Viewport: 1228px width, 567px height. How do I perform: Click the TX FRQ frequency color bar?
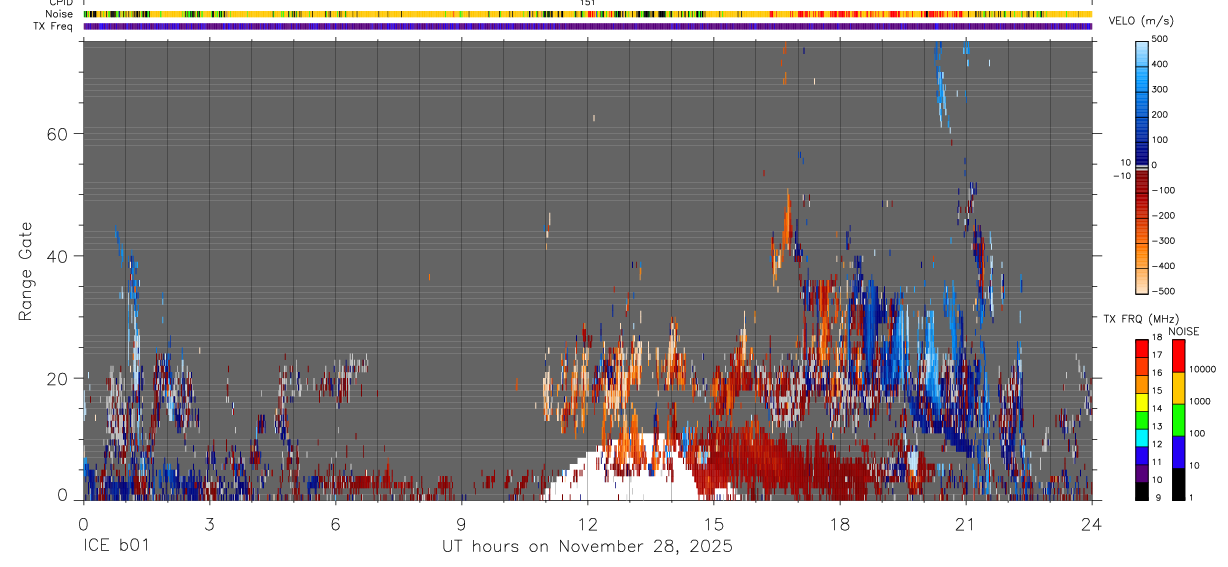point(1142,419)
